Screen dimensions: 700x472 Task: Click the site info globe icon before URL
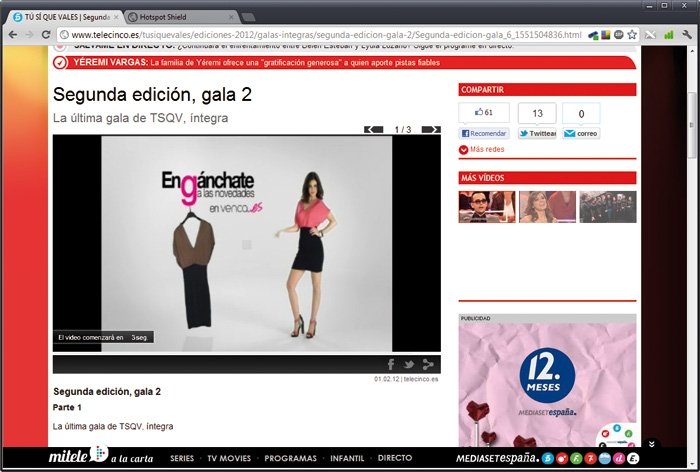[64, 35]
